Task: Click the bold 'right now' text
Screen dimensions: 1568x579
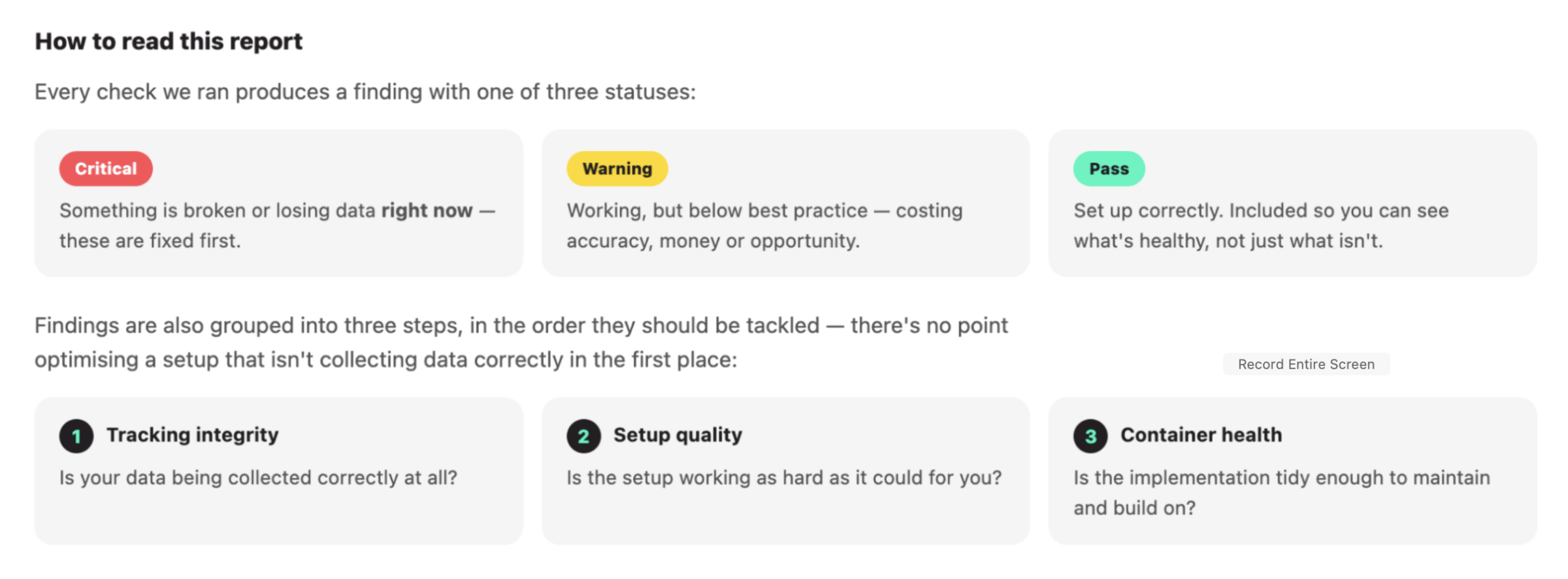Action: point(427,210)
